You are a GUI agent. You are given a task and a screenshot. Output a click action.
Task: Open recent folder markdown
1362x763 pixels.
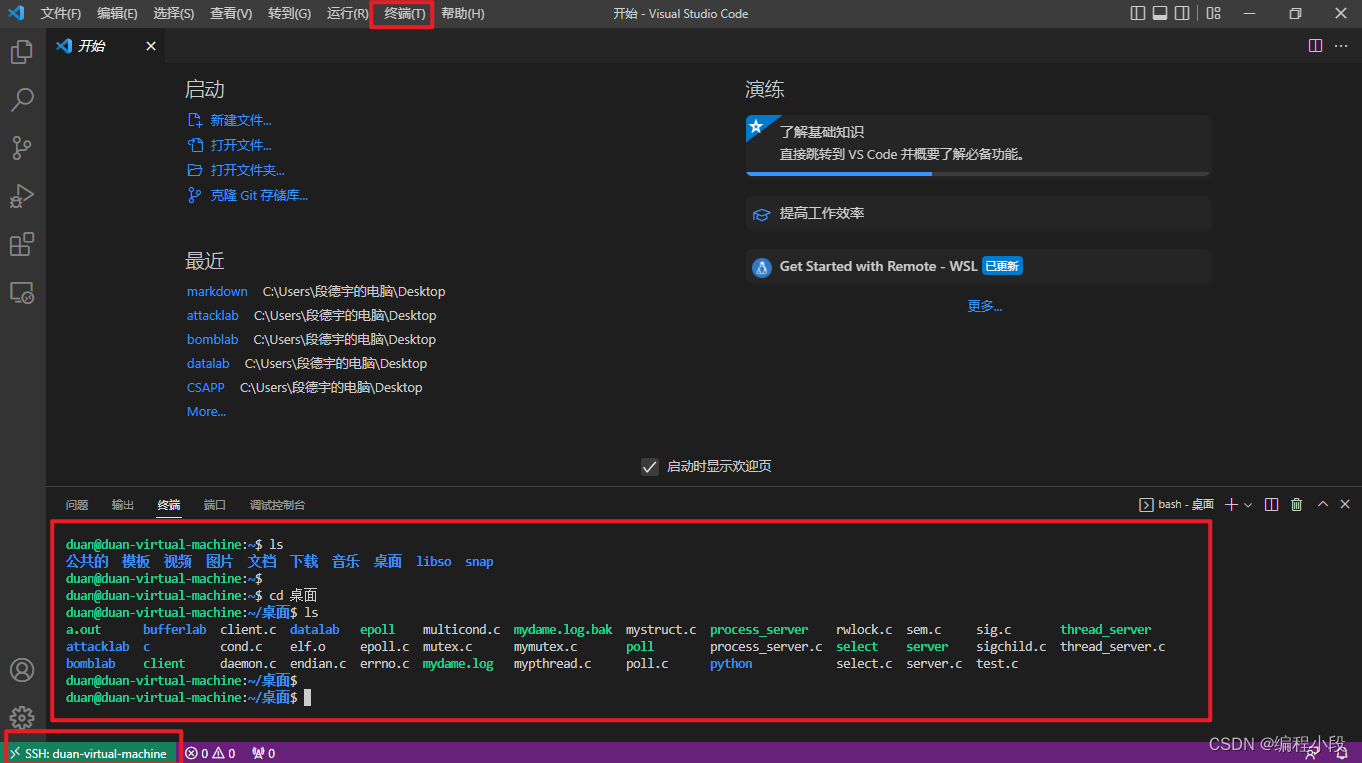(x=217, y=291)
